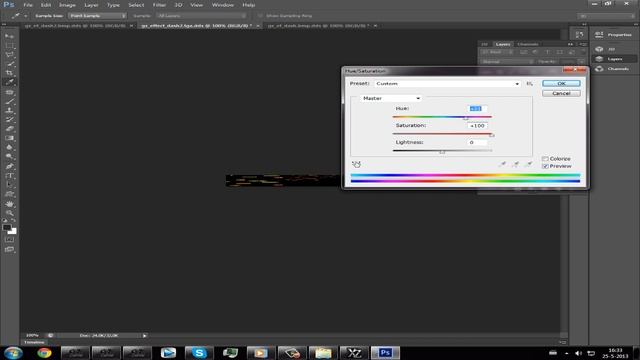Image resolution: width=640 pixels, height=360 pixels.
Task: Open Sample All Layers dropdown
Action: click(x=202, y=16)
